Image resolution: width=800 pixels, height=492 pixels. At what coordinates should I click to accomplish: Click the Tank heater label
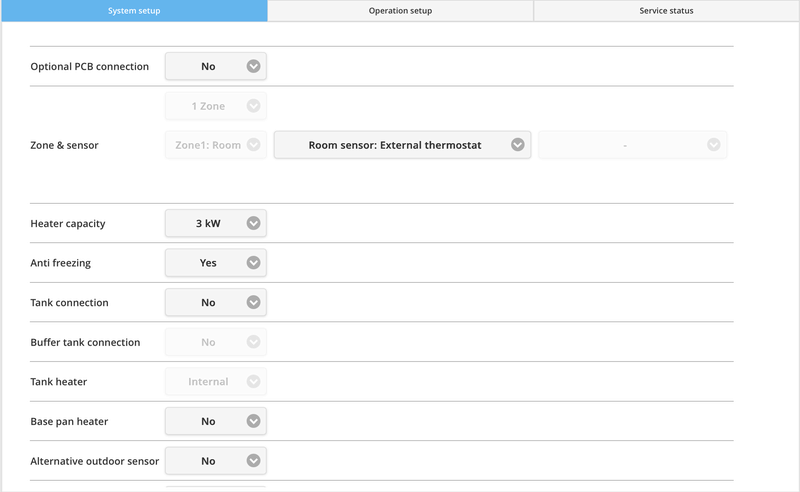tap(59, 382)
